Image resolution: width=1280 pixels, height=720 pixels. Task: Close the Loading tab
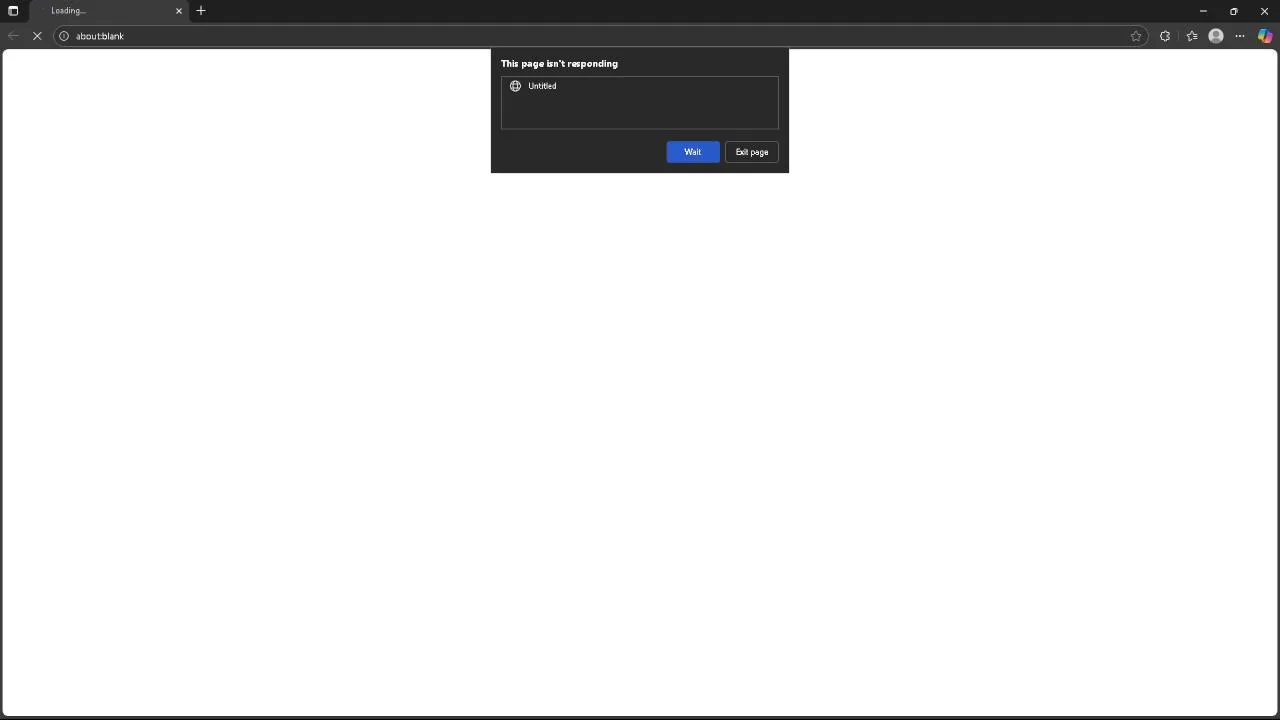point(179,11)
